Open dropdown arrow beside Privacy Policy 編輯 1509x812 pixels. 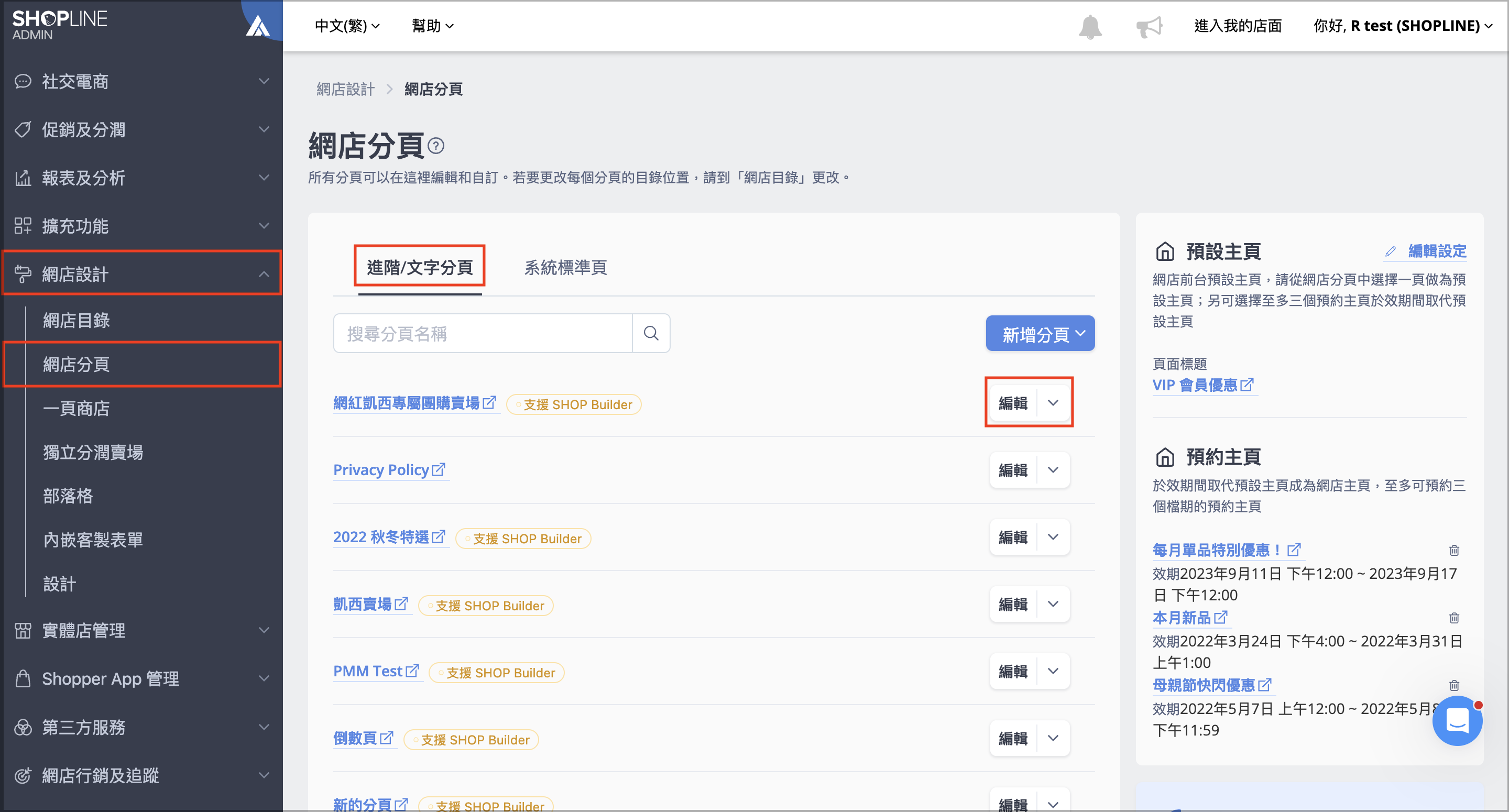click(x=1053, y=470)
